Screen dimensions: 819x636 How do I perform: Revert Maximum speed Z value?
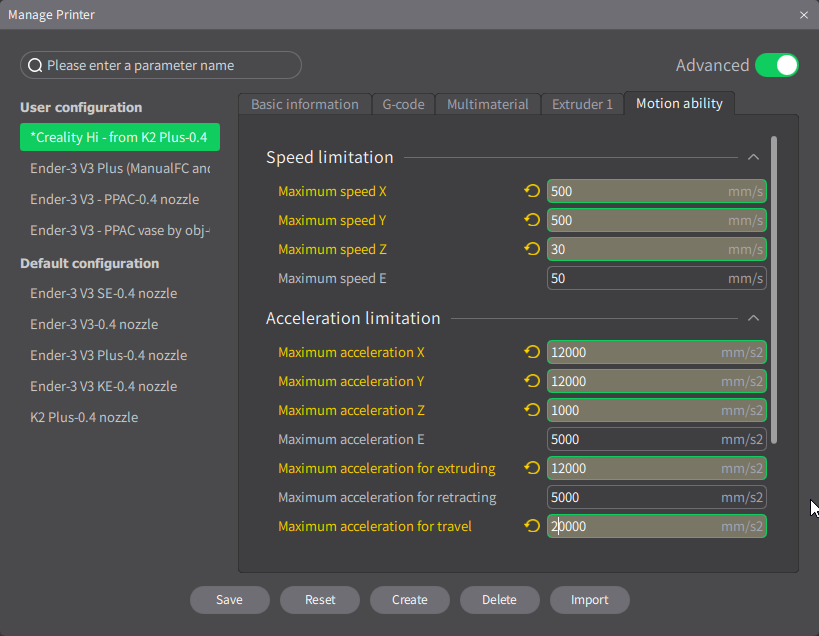click(x=532, y=249)
